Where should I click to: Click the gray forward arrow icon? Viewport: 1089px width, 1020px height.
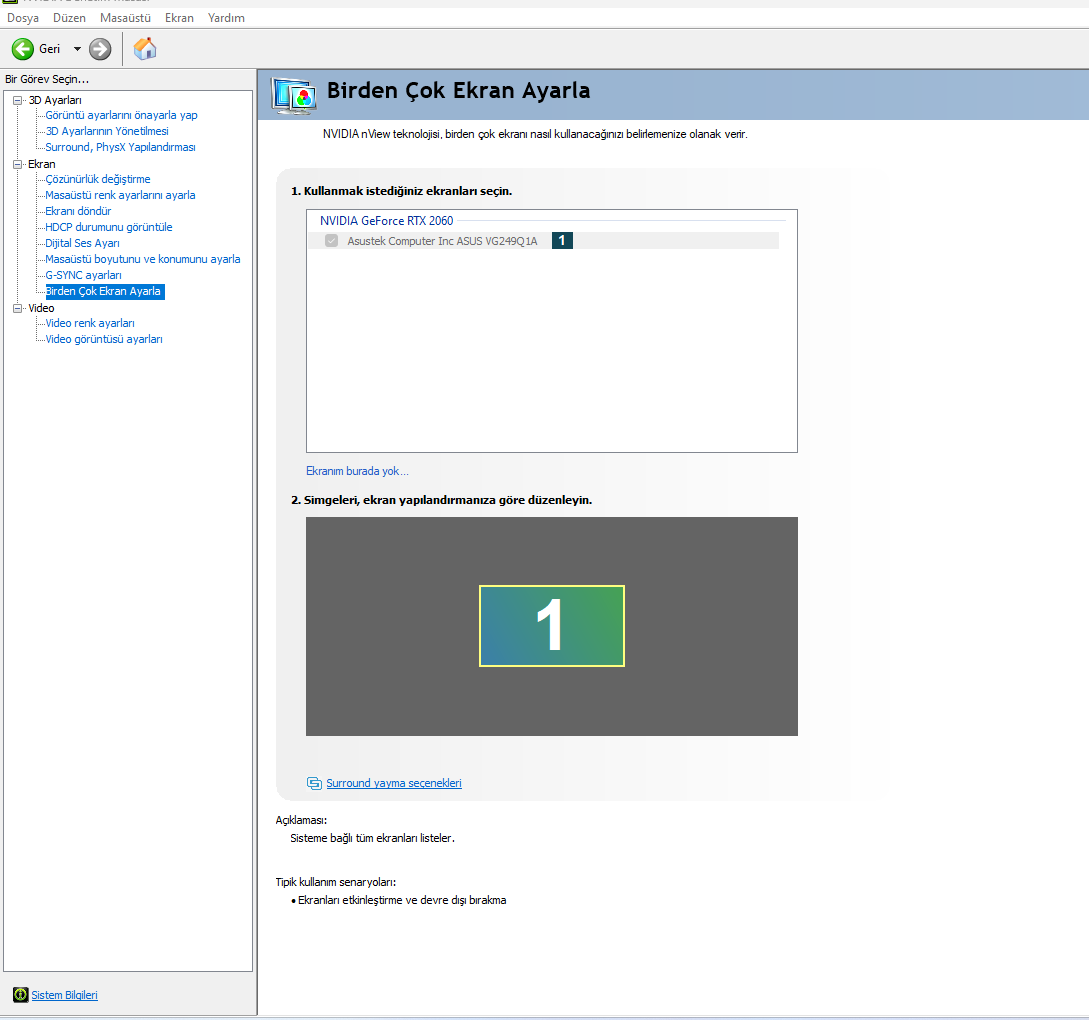pos(100,49)
